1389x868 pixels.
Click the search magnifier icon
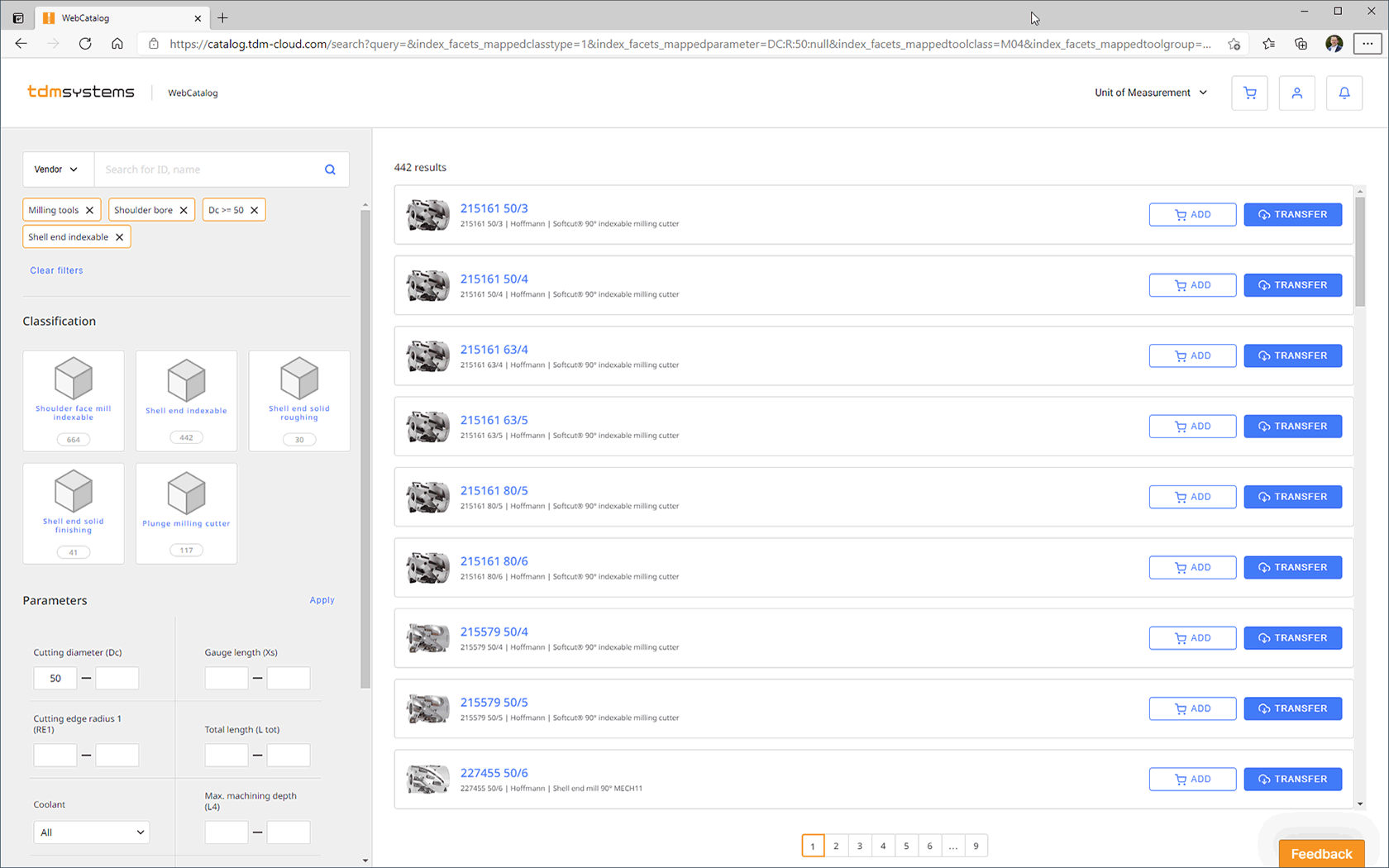(330, 169)
